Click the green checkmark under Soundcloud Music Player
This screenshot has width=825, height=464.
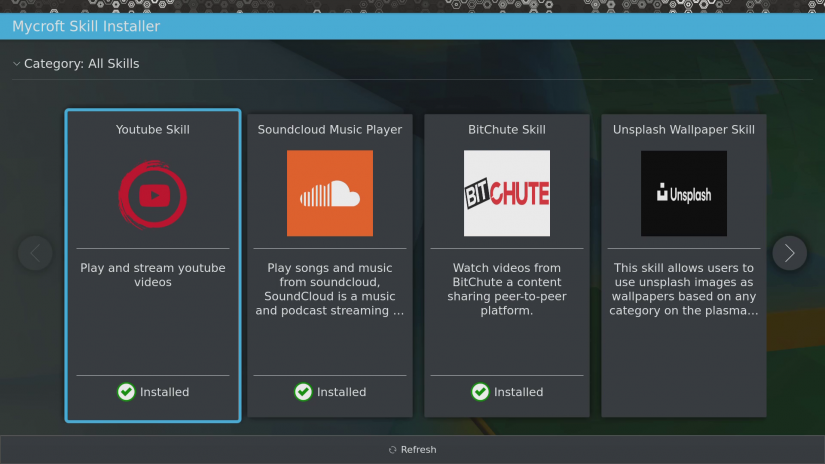[x=303, y=392]
